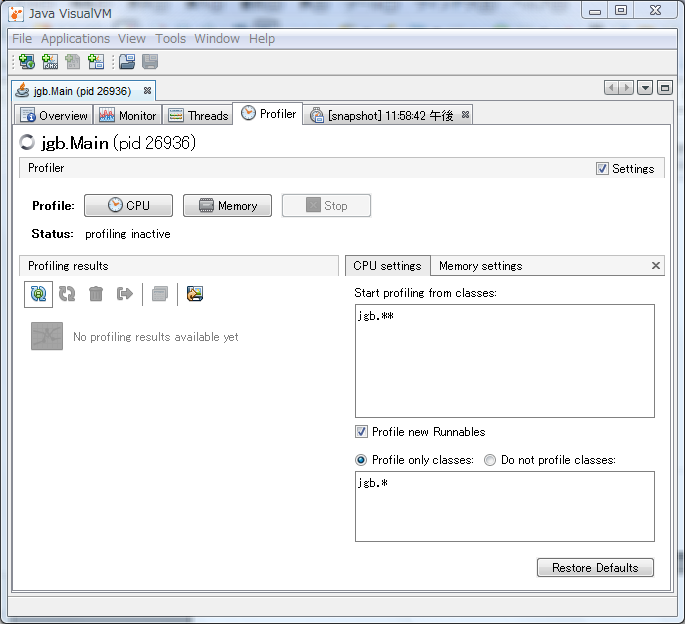The height and width of the screenshot is (624, 685).
Task: Click the Update Results Now icon
Action: pyautogui.click(x=67, y=294)
